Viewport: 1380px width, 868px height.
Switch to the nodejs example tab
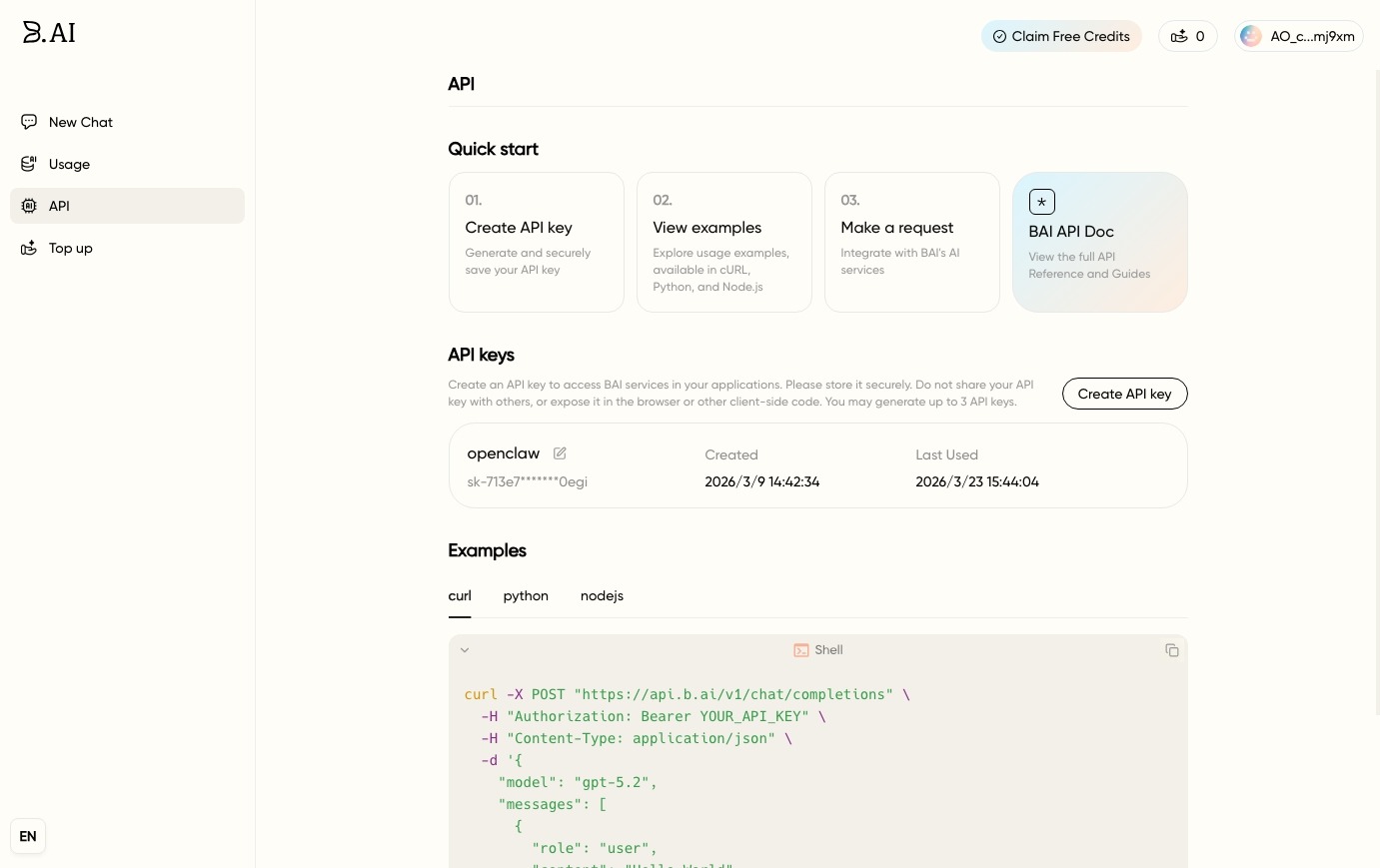[602, 596]
